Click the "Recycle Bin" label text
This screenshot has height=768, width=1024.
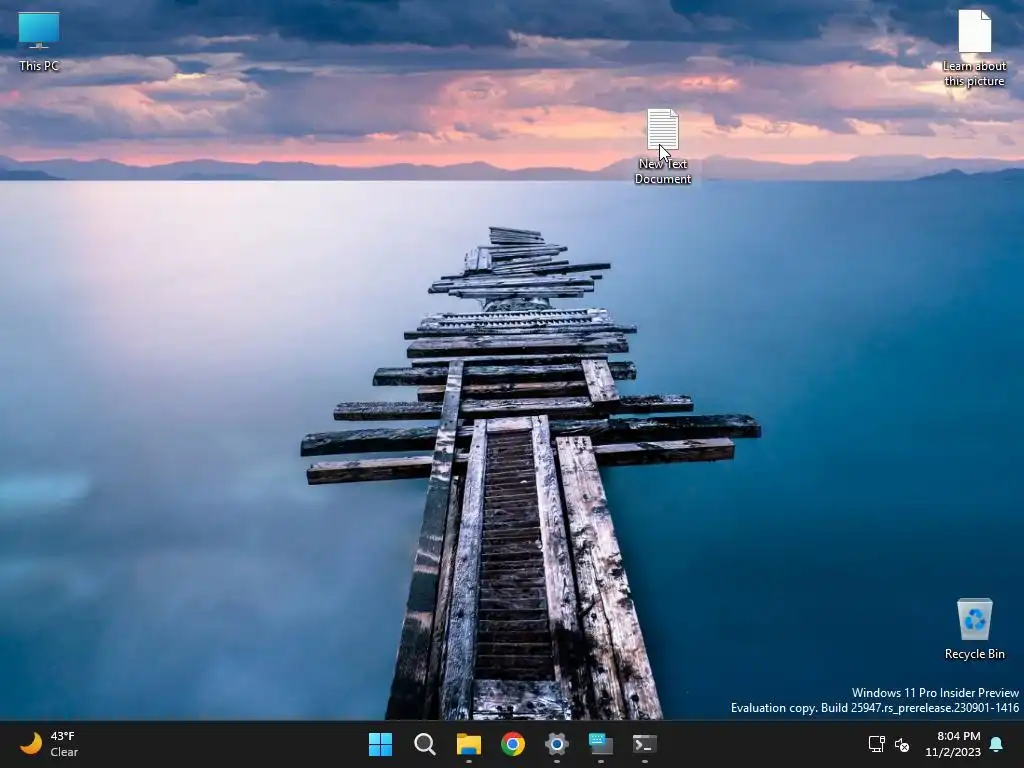tap(974, 654)
